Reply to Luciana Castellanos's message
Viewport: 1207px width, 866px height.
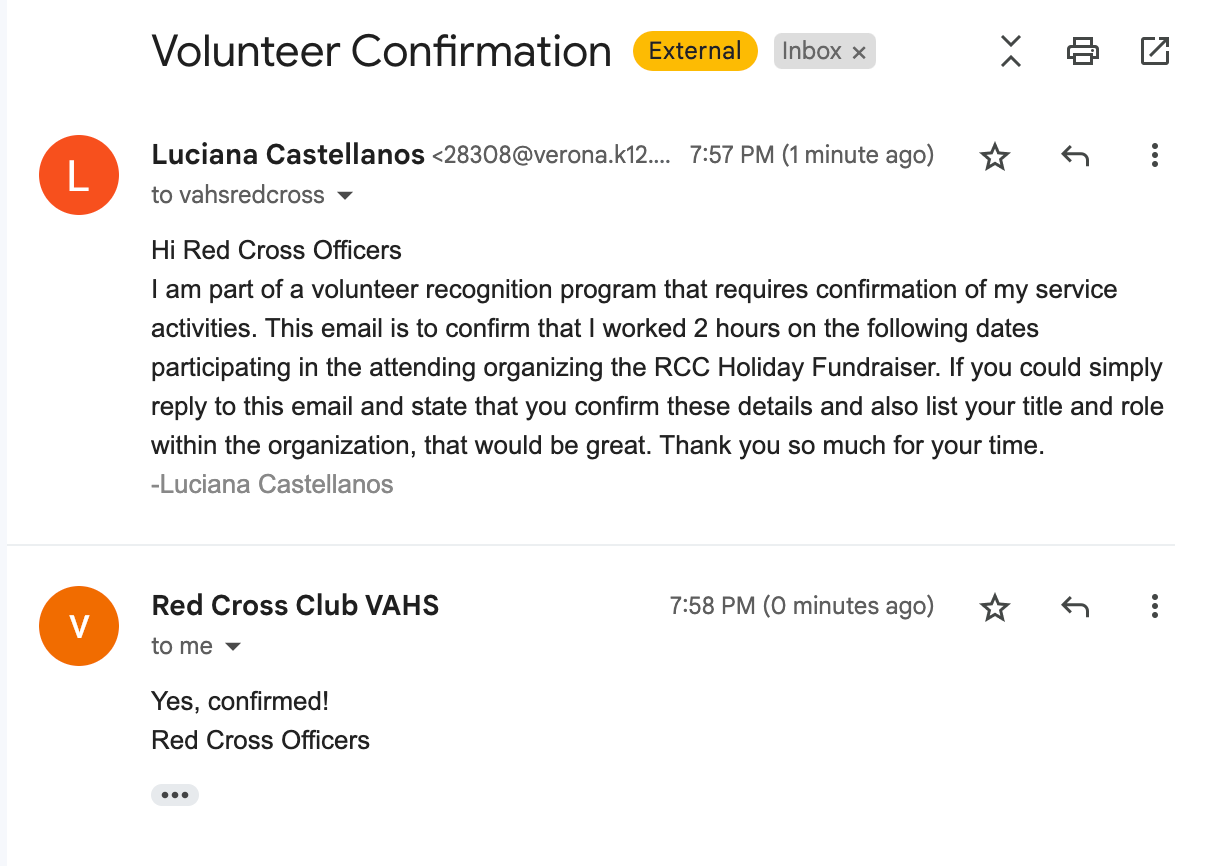click(1074, 156)
